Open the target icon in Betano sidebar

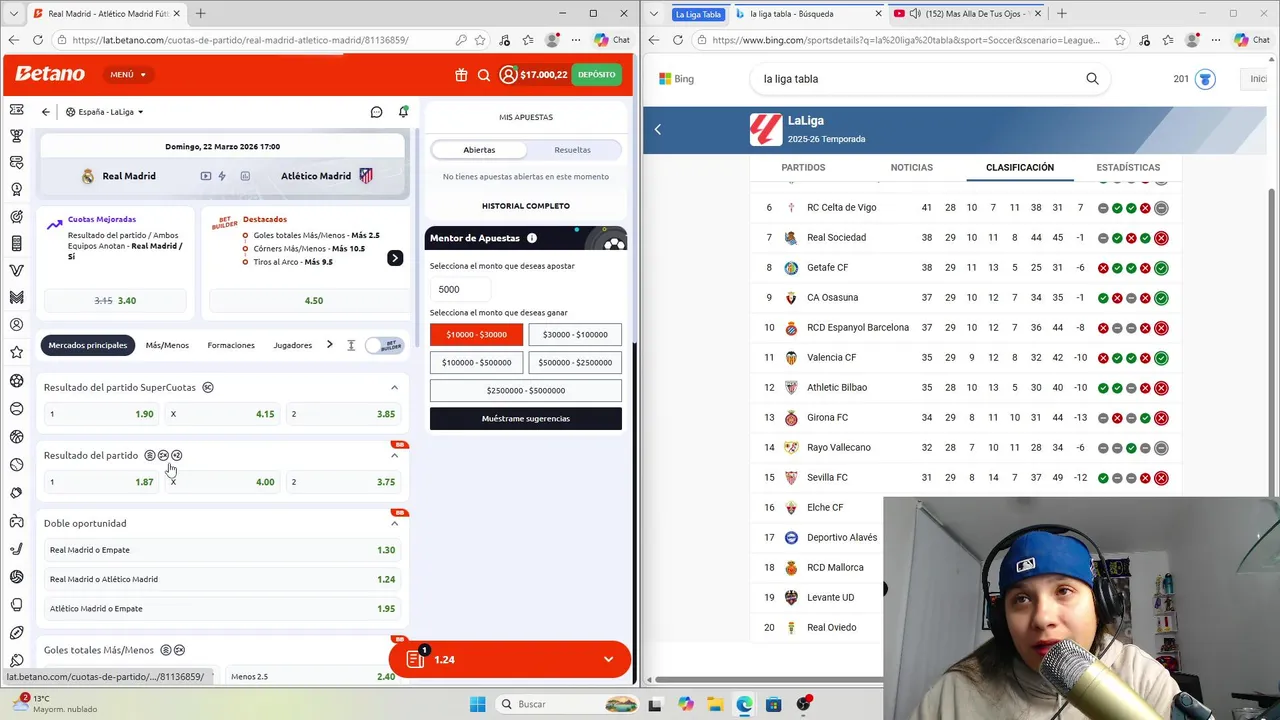click(16, 216)
